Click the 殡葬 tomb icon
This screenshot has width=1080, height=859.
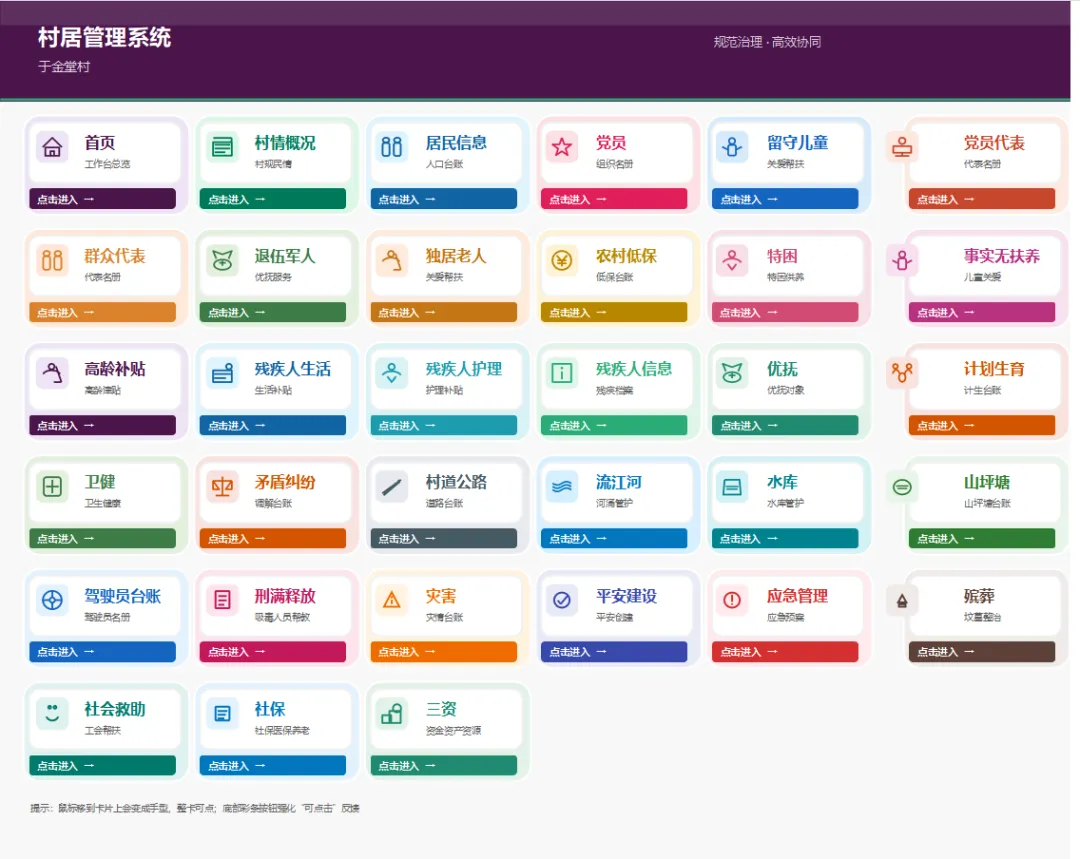point(902,601)
